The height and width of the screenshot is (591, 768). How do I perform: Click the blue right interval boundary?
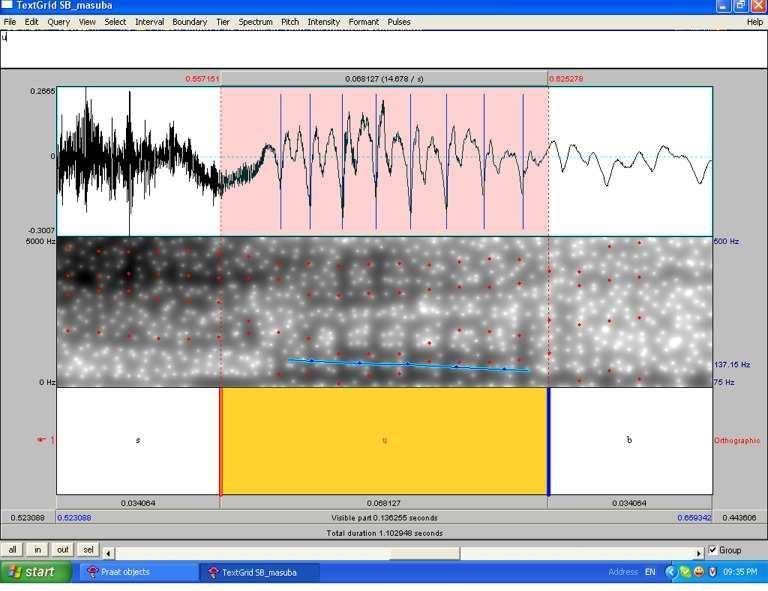(549, 441)
